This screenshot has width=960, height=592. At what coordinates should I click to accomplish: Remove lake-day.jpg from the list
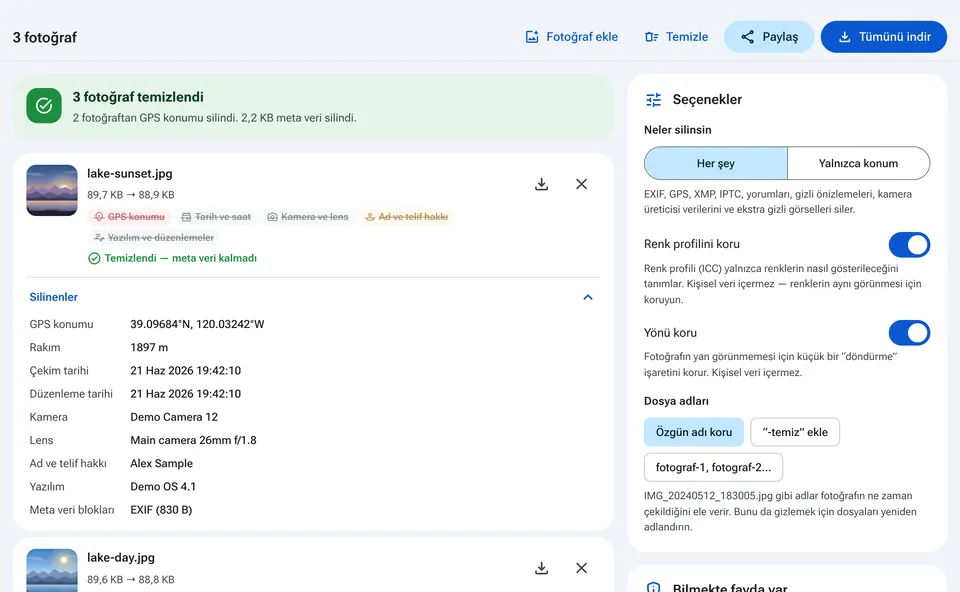pos(582,568)
